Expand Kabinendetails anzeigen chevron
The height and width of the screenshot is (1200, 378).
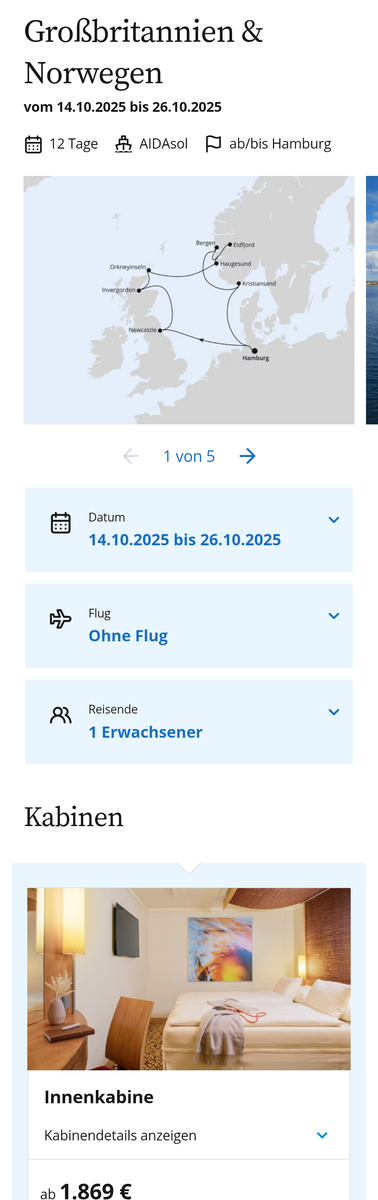[x=322, y=1135]
